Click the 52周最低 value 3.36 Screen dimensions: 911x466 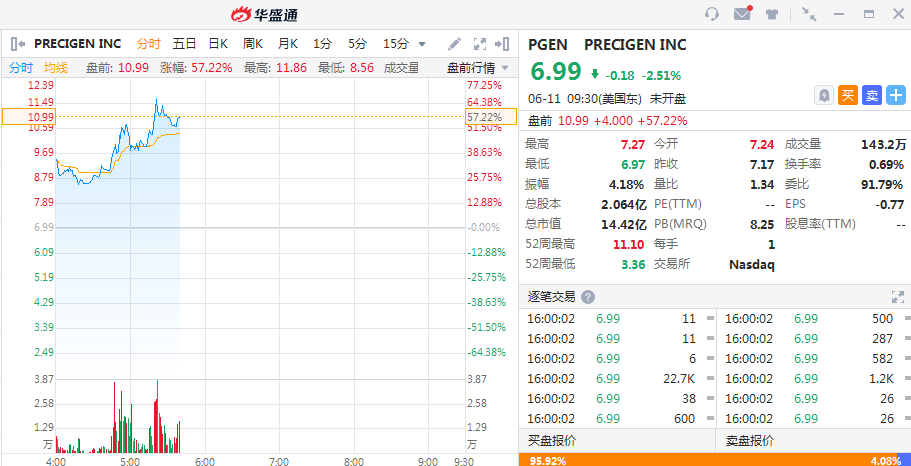pos(633,264)
